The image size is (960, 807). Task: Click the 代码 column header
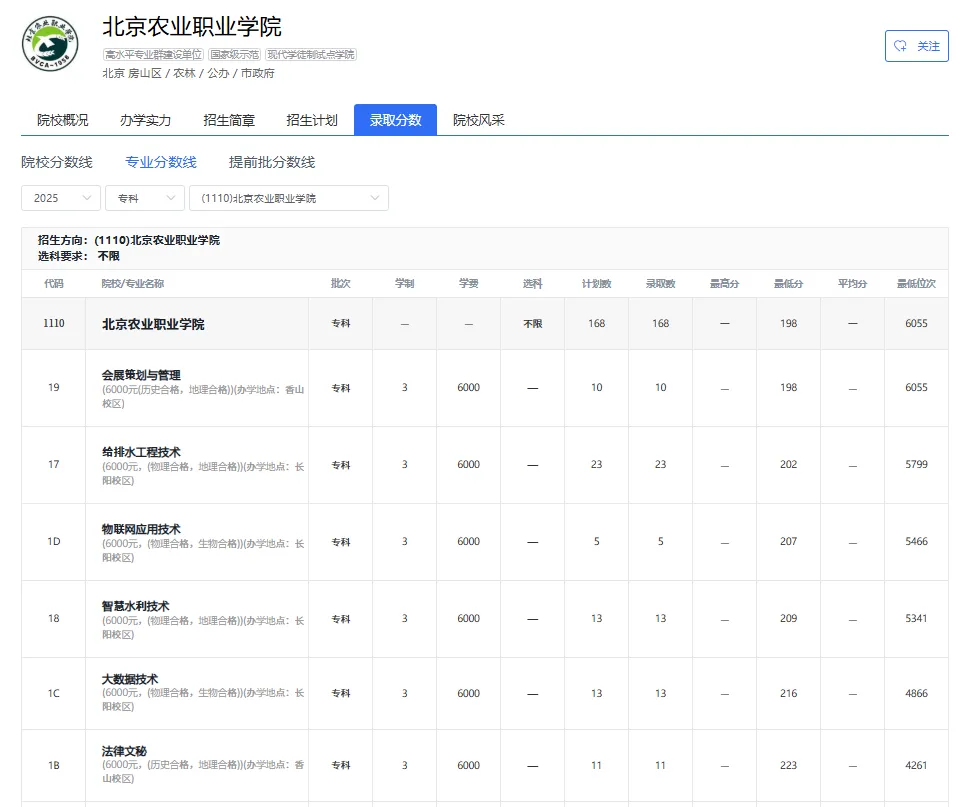(x=53, y=283)
